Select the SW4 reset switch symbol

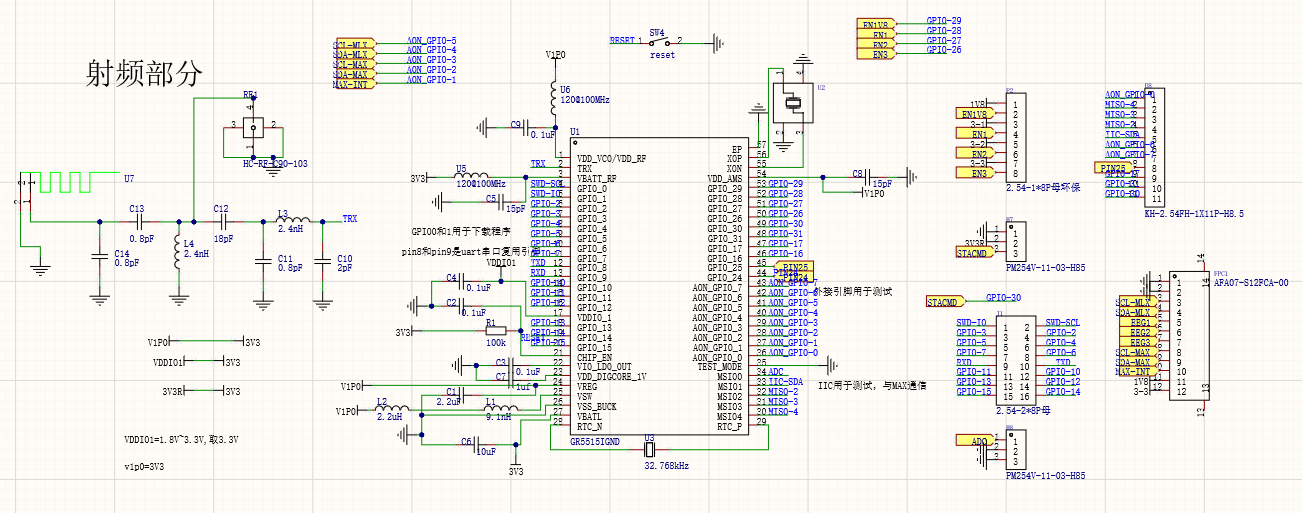point(658,43)
